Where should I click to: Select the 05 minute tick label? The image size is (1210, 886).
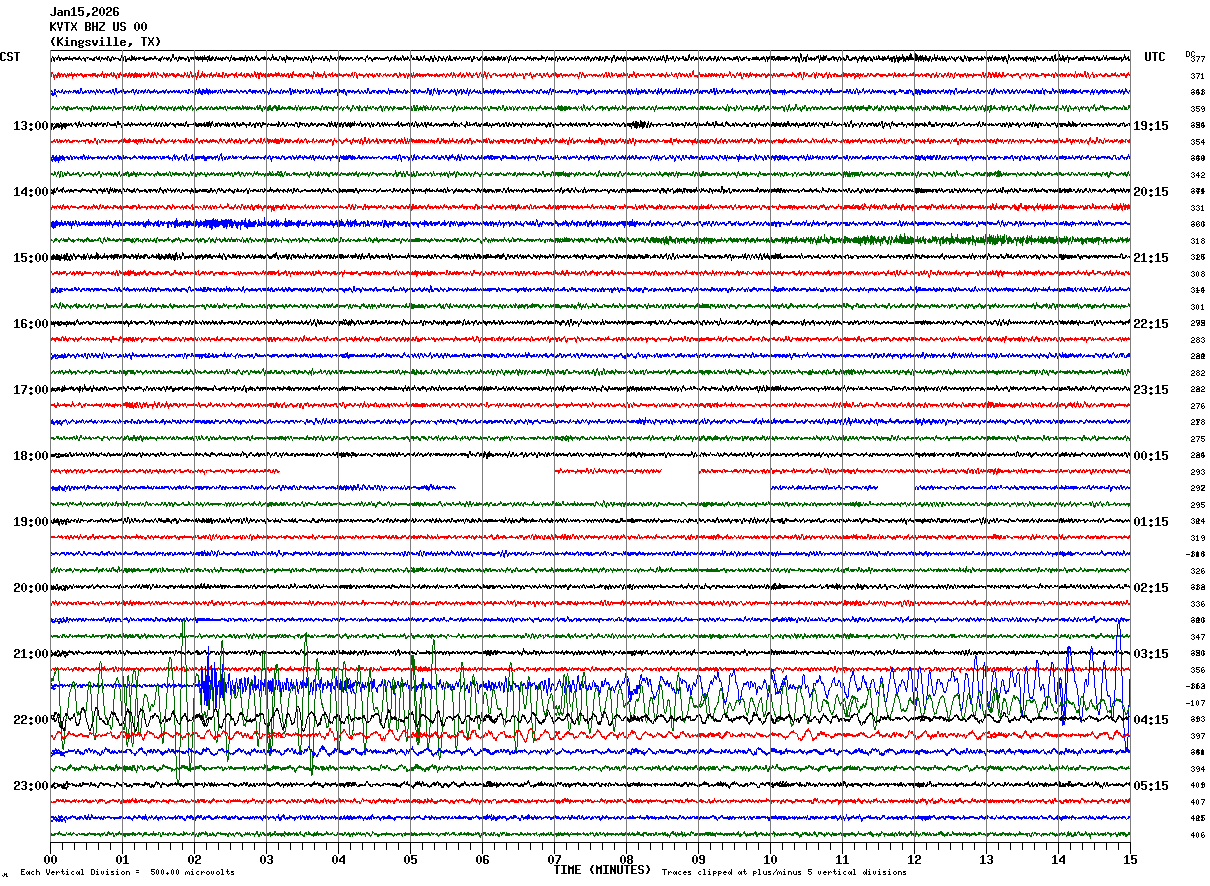410,859
